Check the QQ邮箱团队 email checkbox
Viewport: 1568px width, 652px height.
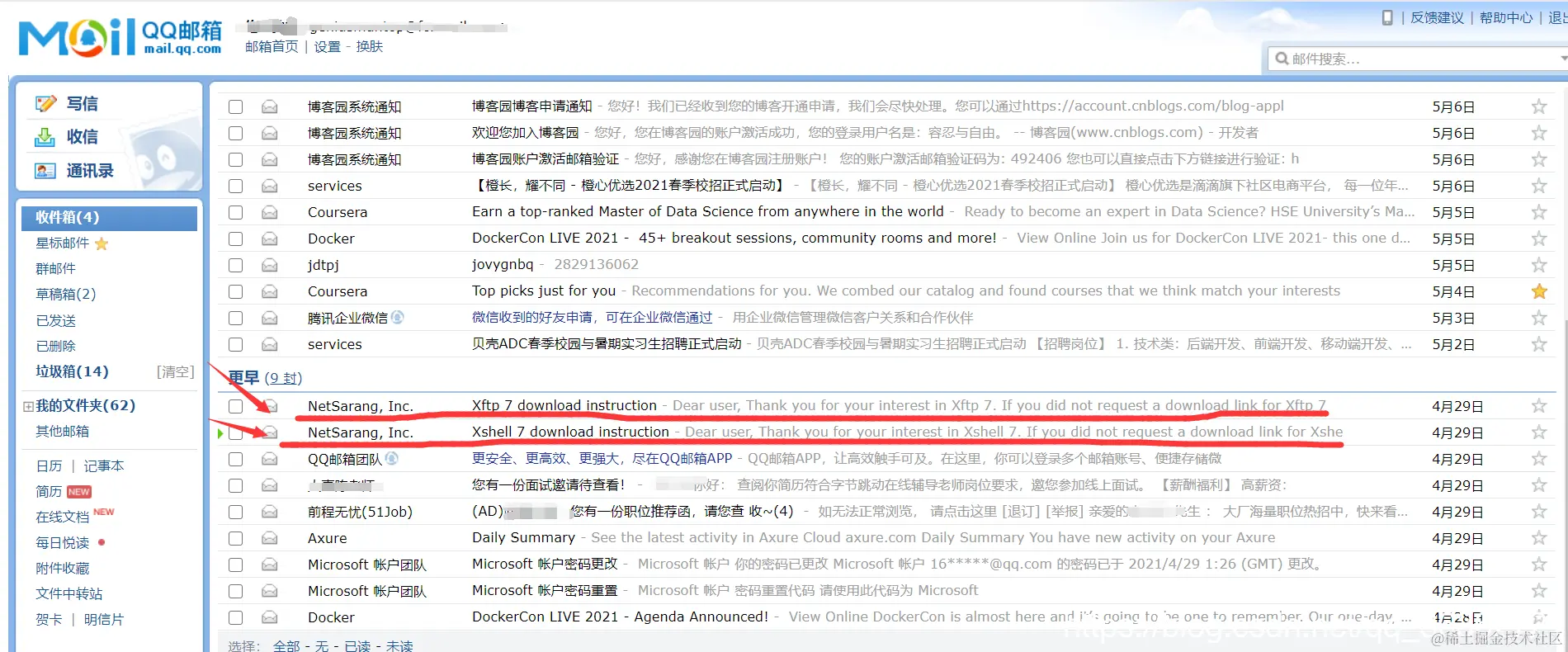coord(236,459)
